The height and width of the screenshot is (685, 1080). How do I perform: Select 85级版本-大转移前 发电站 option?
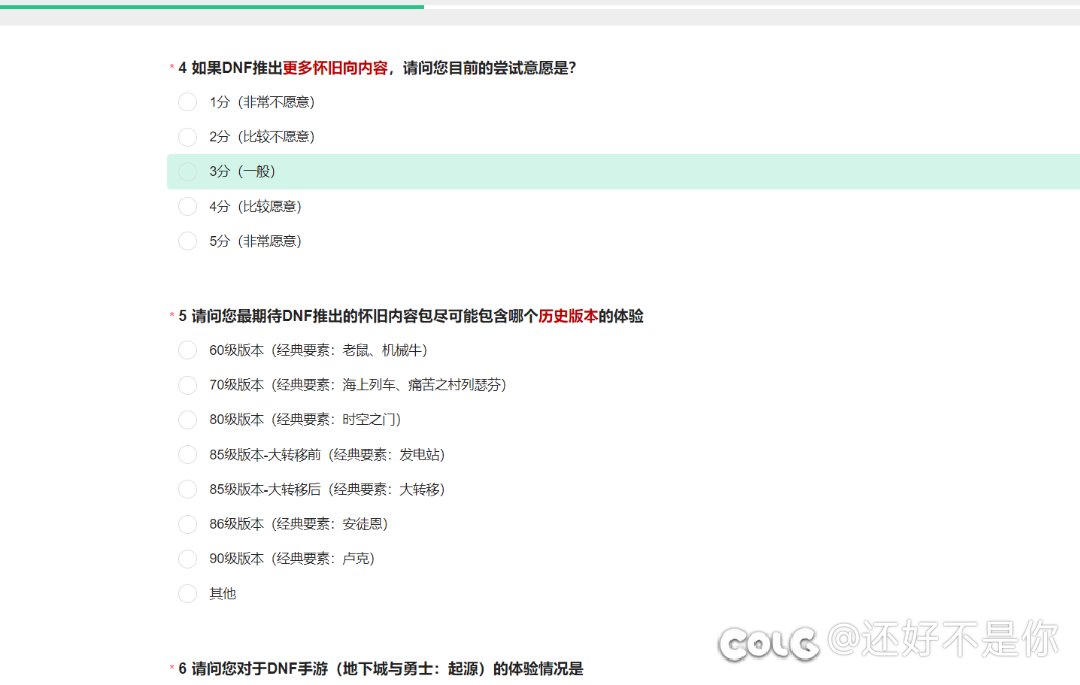point(187,455)
